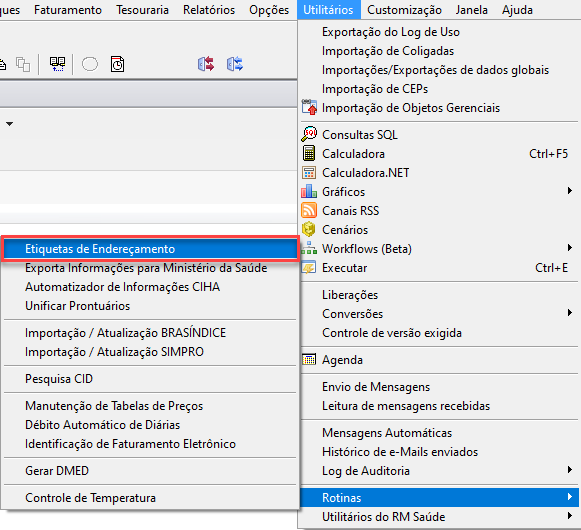Choose Unificar Prontuários

tap(150, 306)
